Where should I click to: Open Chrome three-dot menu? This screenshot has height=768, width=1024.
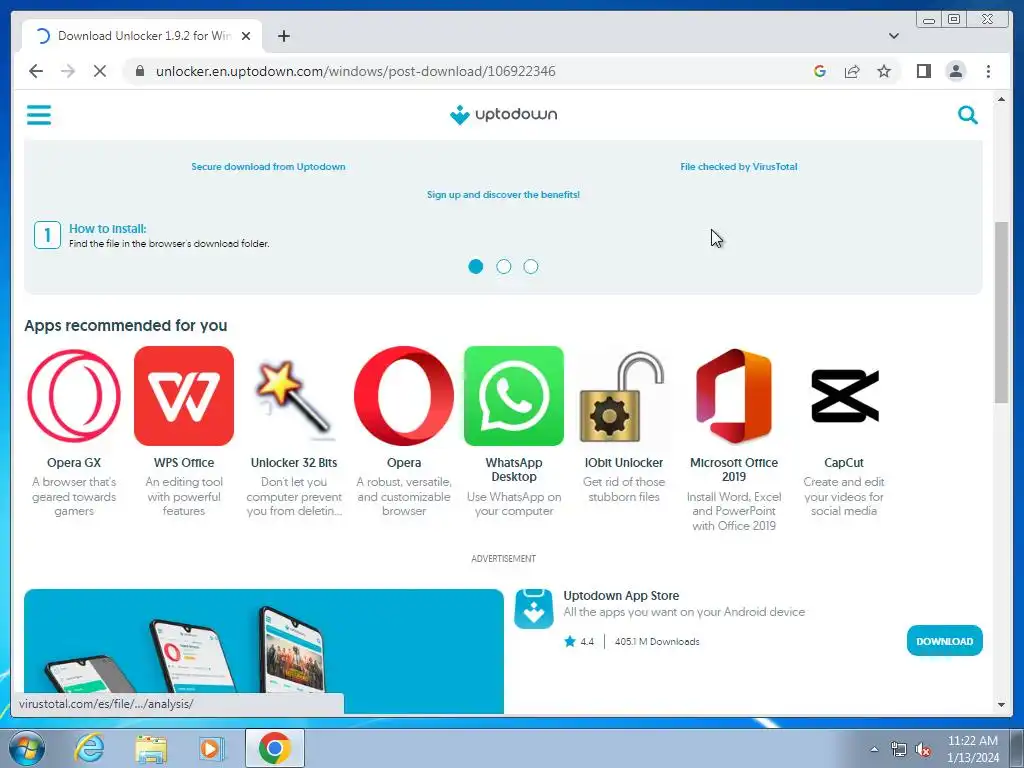[x=988, y=71]
